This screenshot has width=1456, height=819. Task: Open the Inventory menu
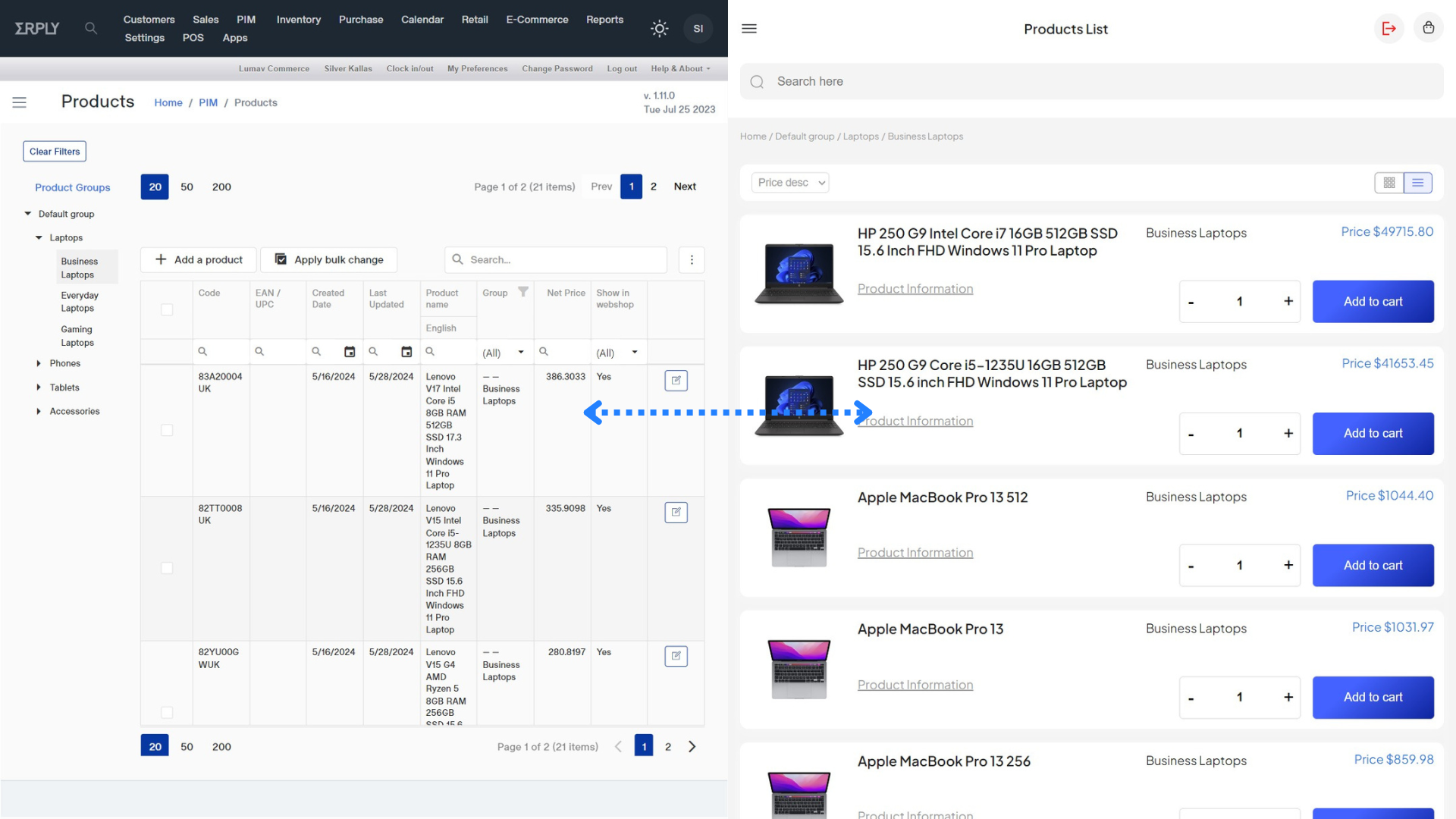tap(298, 20)
